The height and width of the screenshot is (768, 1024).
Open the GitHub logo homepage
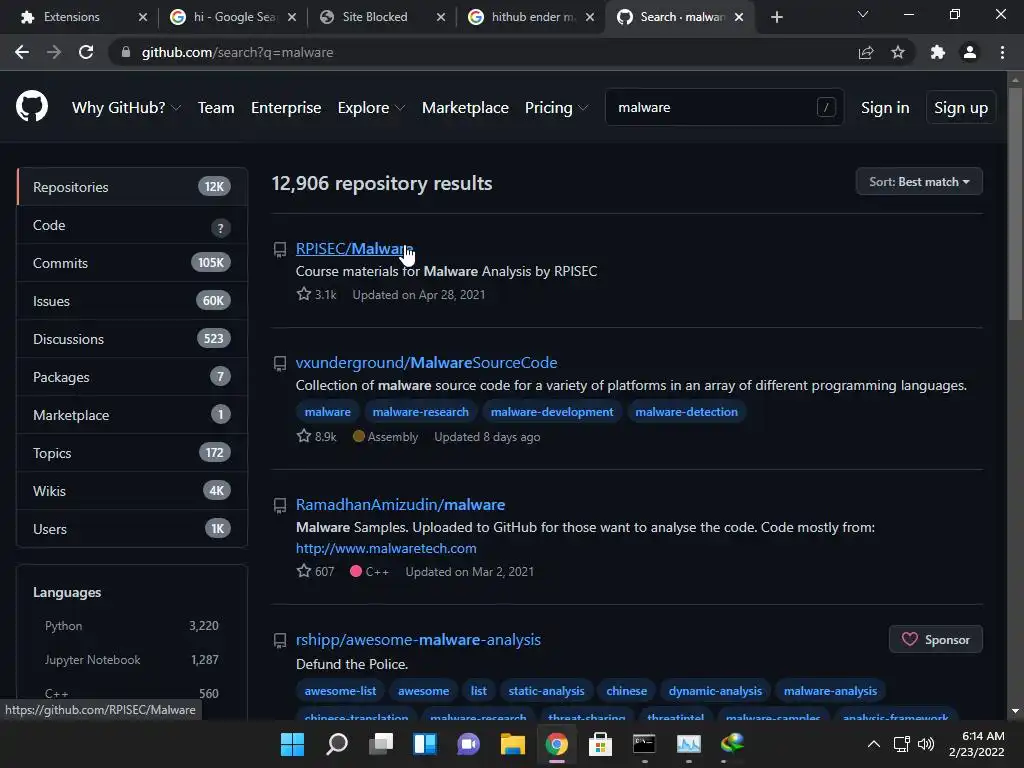(x=31, y=107)
